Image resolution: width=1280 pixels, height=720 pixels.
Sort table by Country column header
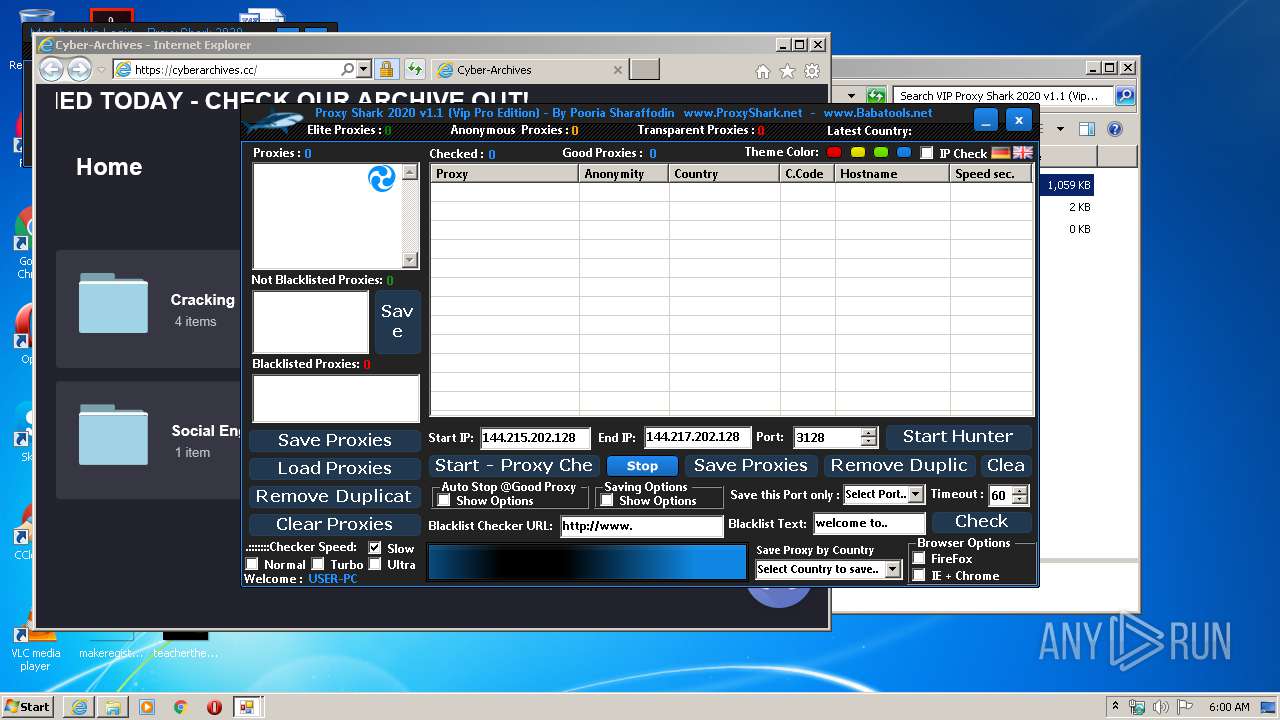(x=725, y=173)
